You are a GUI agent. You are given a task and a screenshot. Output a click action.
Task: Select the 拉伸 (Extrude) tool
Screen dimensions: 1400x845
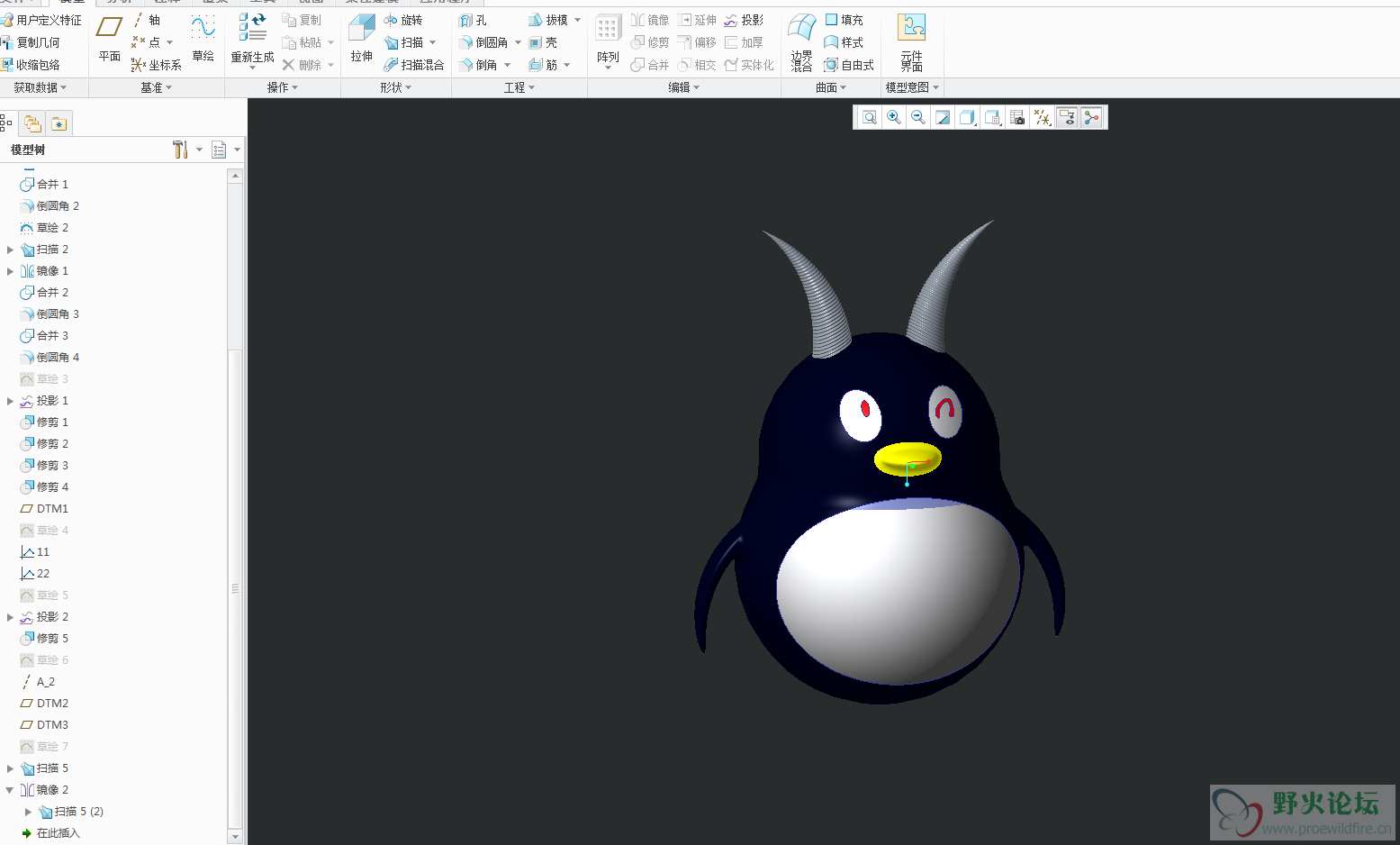362,39
